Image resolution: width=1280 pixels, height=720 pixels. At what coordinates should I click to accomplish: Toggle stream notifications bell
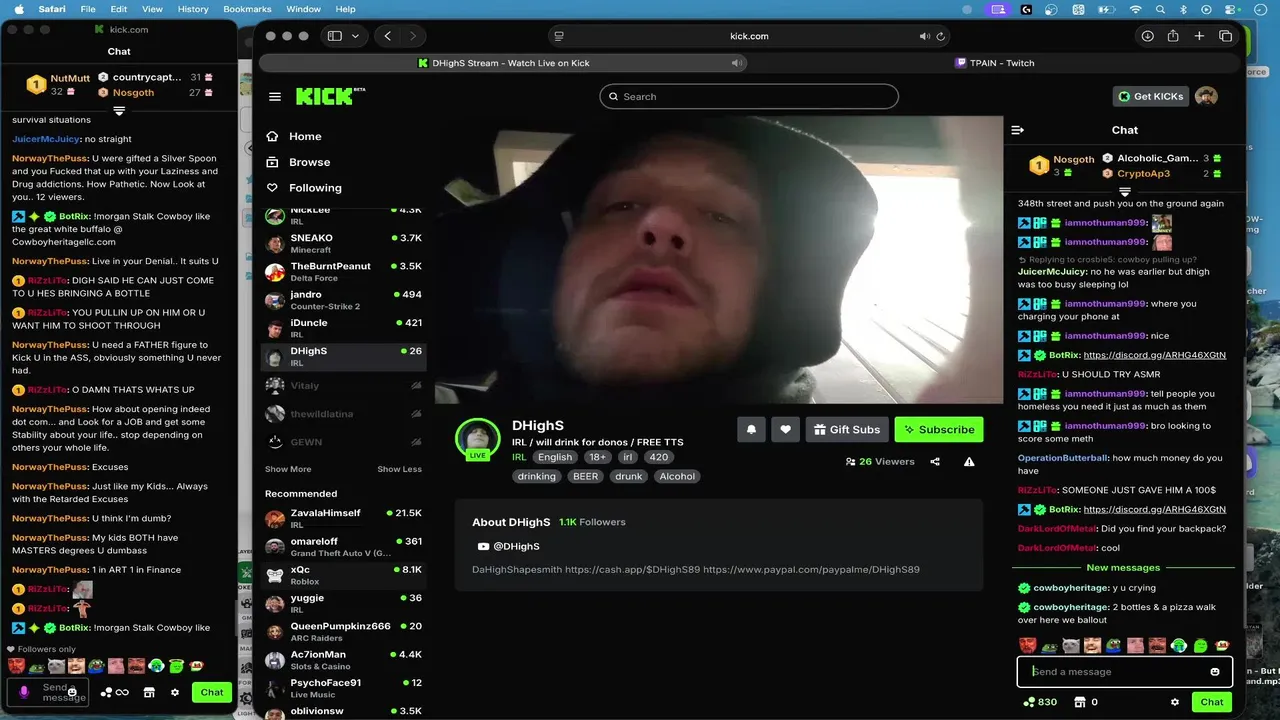[751, 430]
